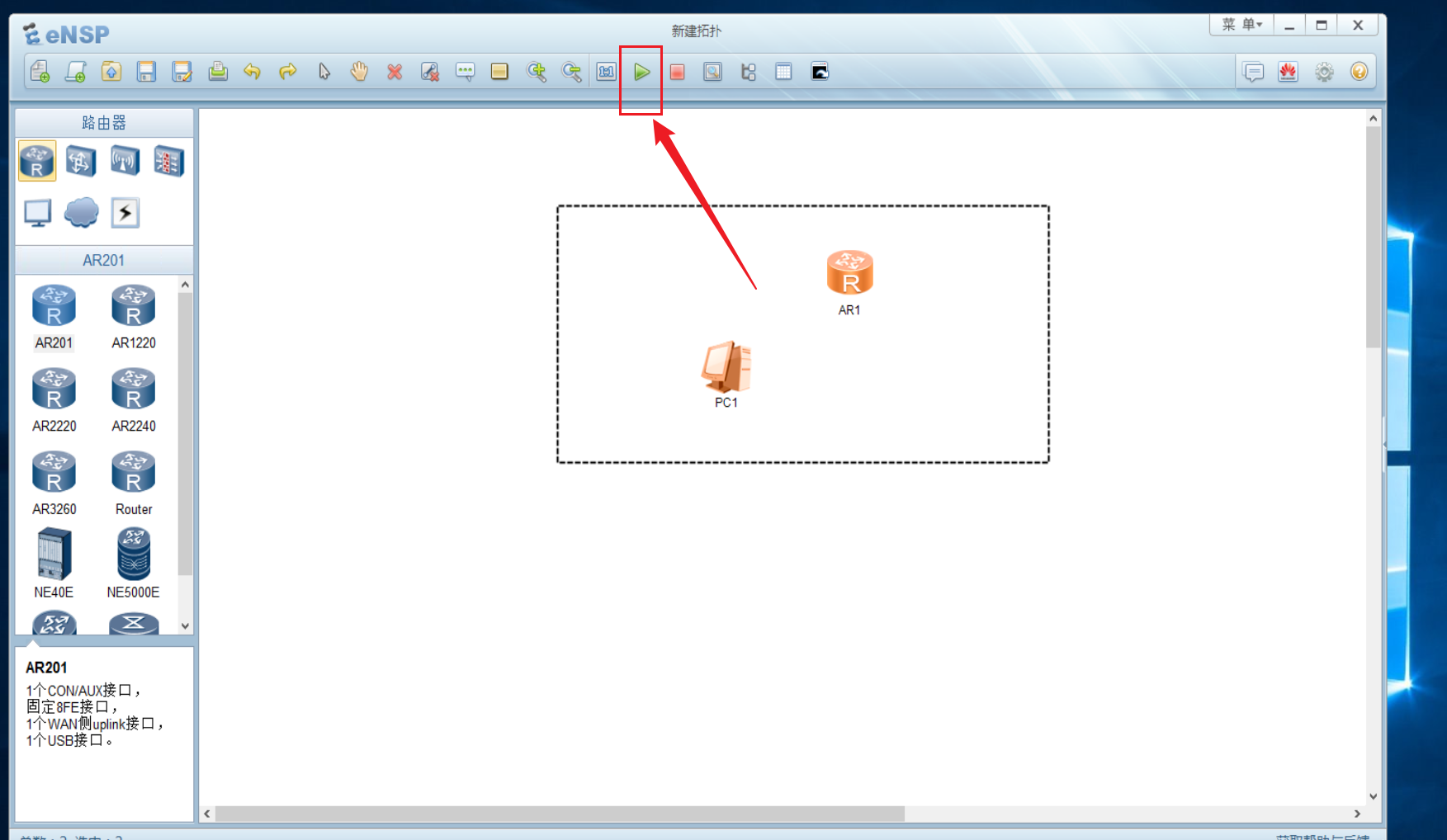Screen dimensions: 1447x840
Task: Pick the generic Router model
Action: (x=134, y=484)
